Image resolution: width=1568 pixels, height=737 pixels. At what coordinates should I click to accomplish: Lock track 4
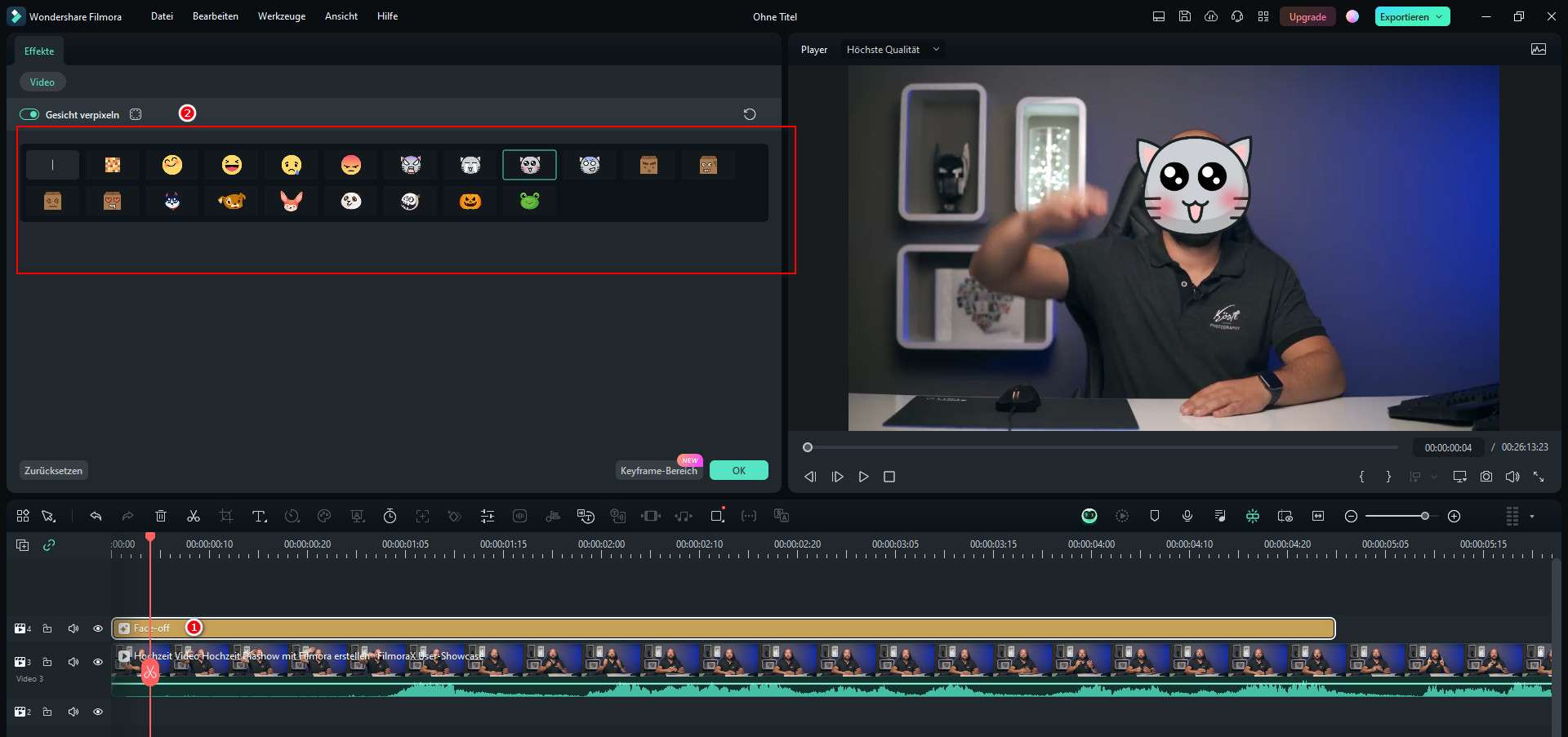click(x=47, y=628)
